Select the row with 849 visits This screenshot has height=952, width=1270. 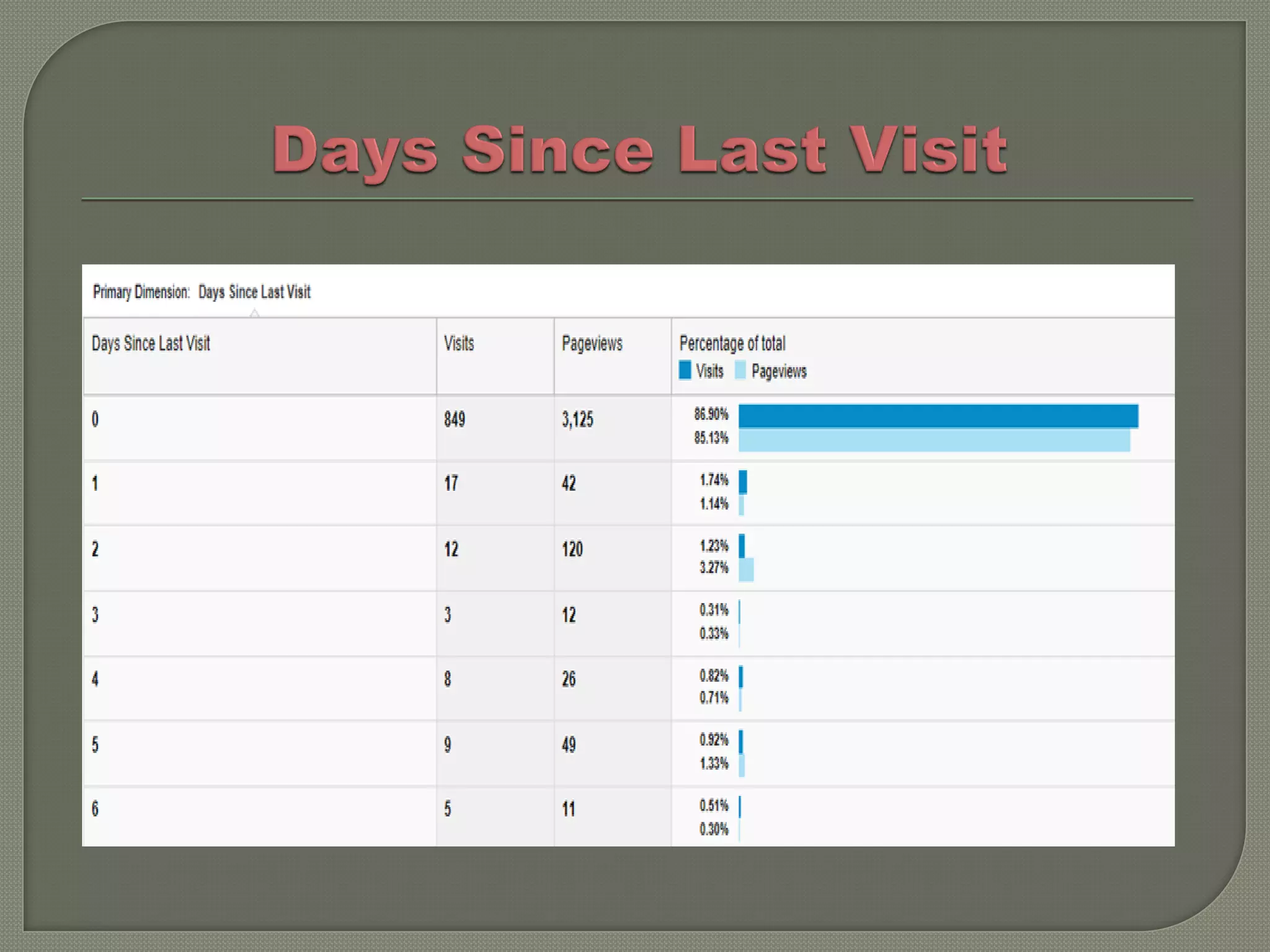pos(455,420)
